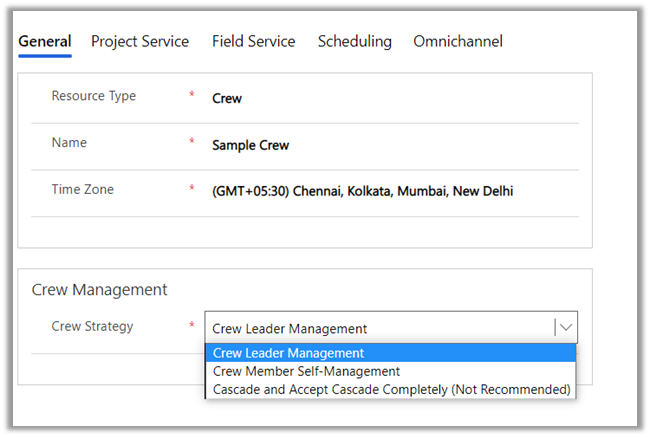The width and height of the screenshot is (650, 437).
Task: Select the Scheduling tab
Action: click(x=355, y=42)
